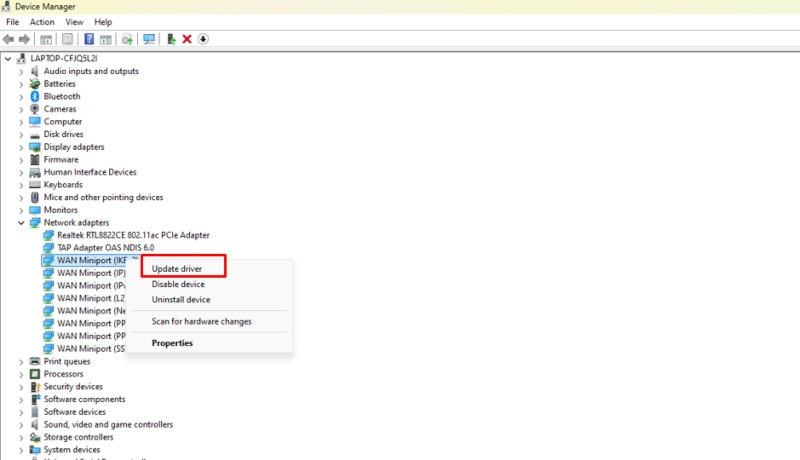Click the blue Help question-mark toolbar icon
The image size is (800, 460).
(x=89, y=39)
